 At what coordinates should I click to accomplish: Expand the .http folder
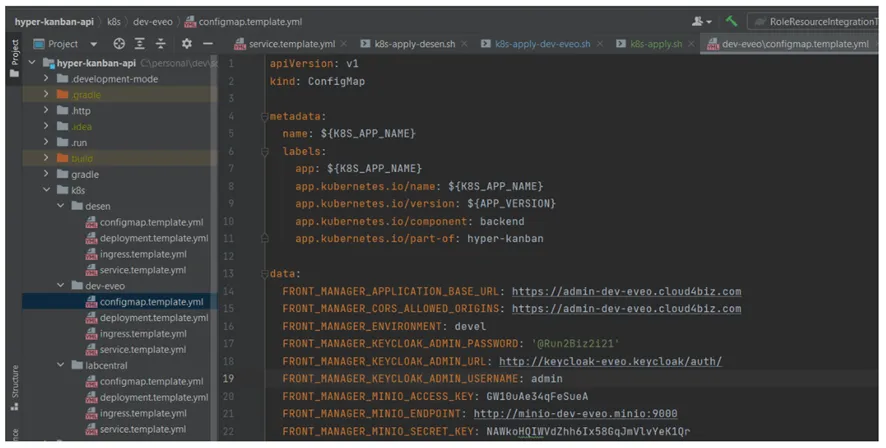46,110
